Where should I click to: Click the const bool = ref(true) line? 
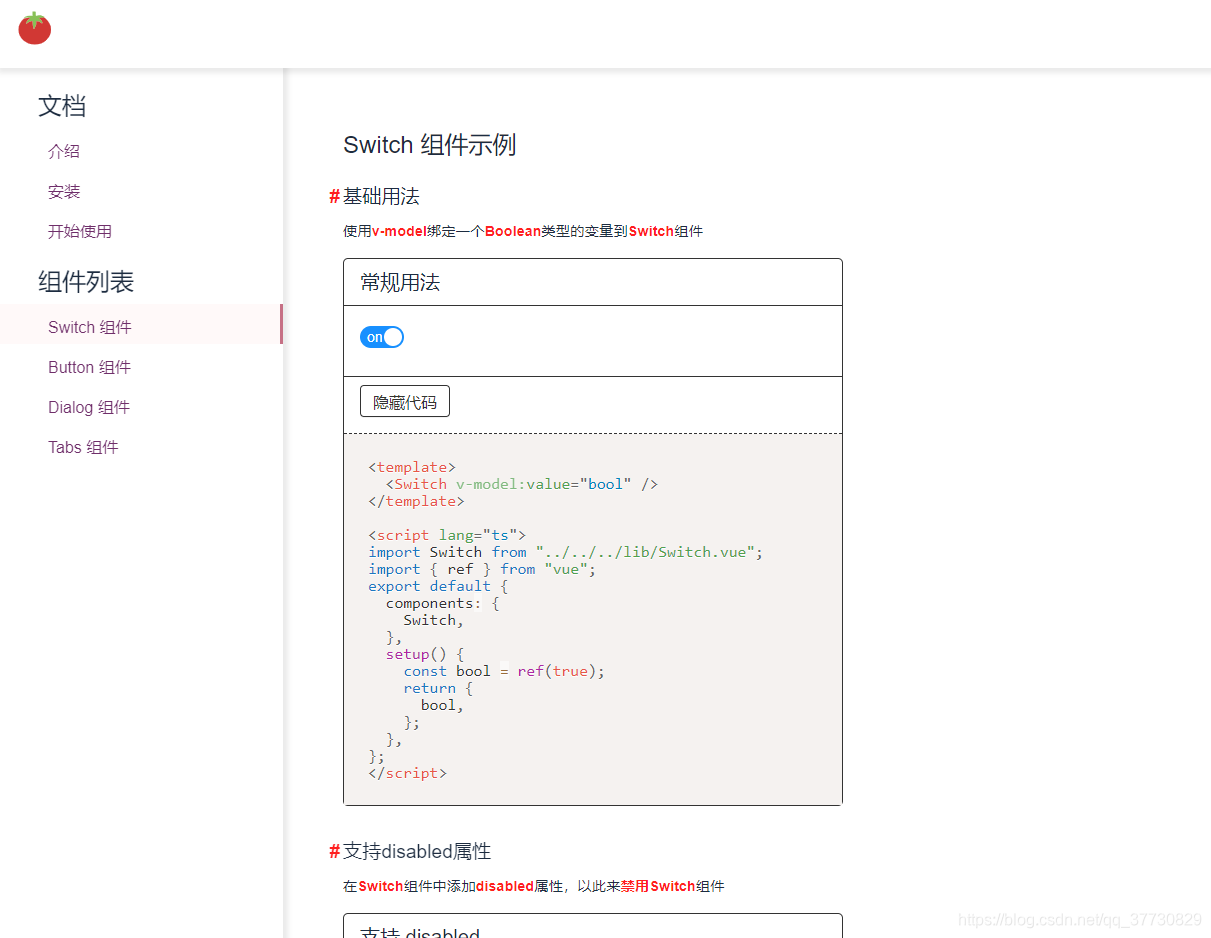(x=504, y=671)
